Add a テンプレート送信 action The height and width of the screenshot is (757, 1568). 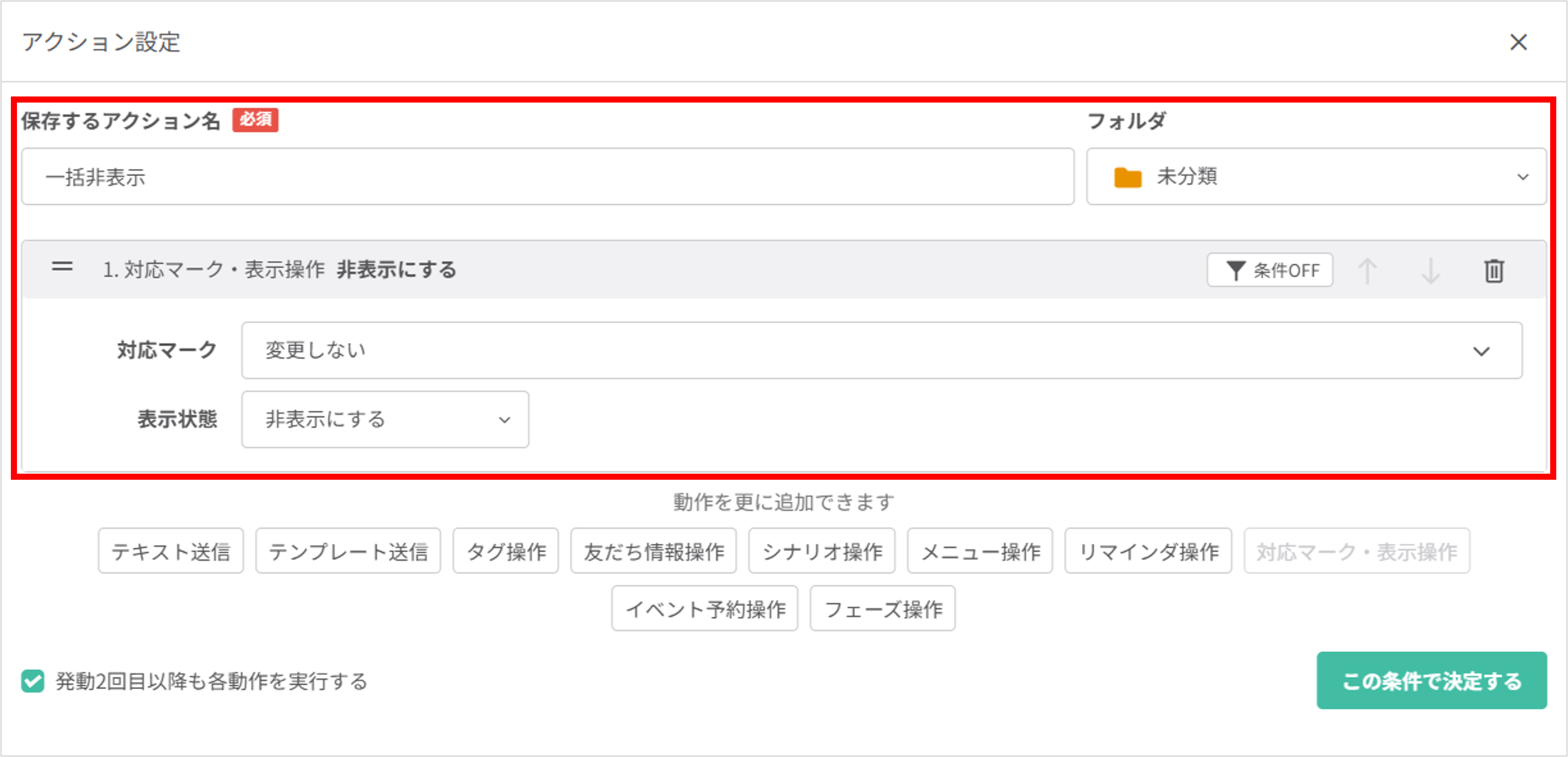click(x=347, y=551)
